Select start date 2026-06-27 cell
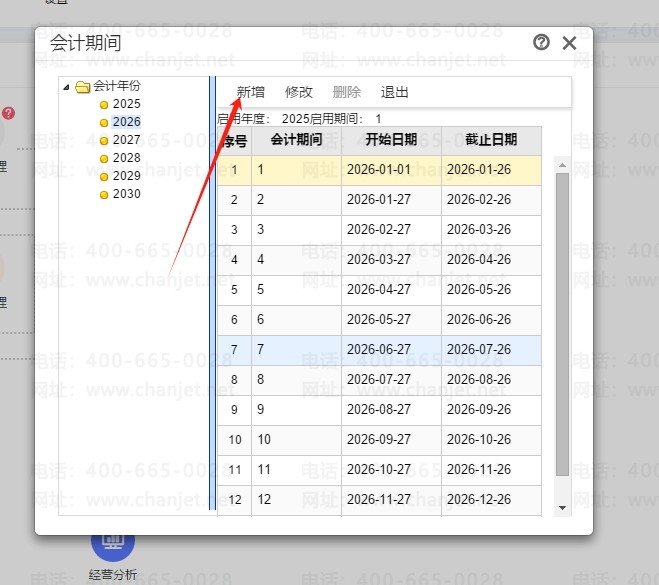This screenshot has height=585, width=659. (x=391, y=350)
